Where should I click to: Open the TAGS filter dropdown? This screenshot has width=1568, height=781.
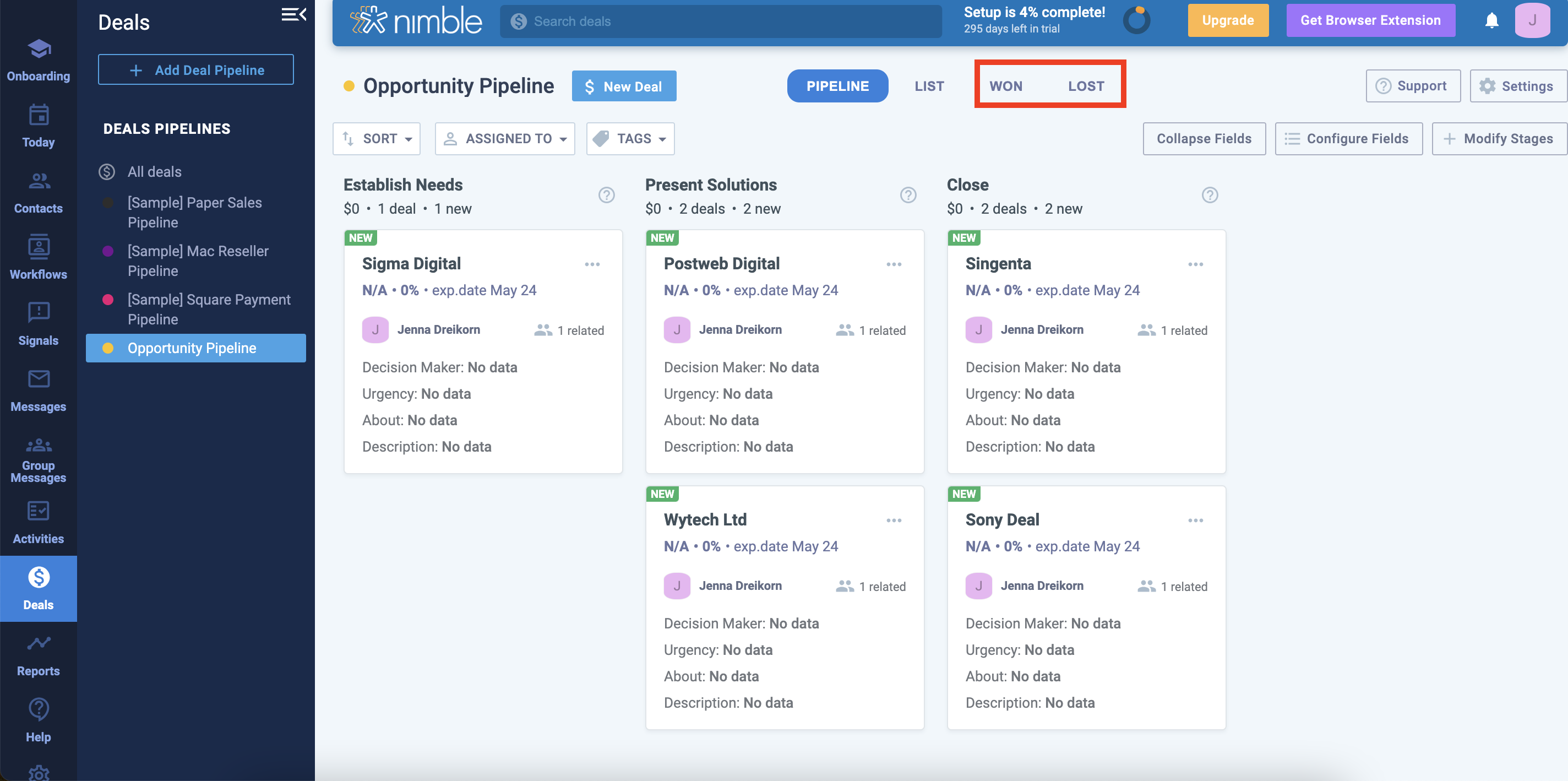coord(630,139)
